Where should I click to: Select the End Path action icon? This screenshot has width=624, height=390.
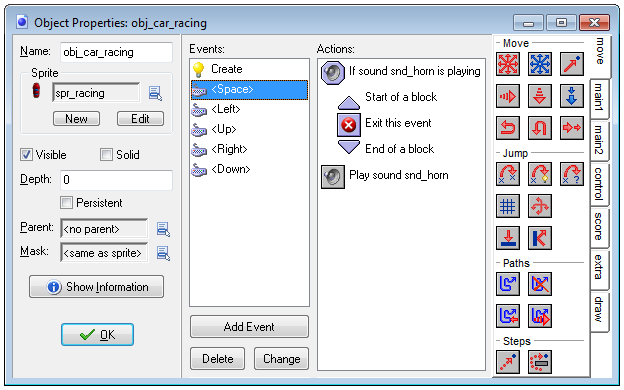540,284
